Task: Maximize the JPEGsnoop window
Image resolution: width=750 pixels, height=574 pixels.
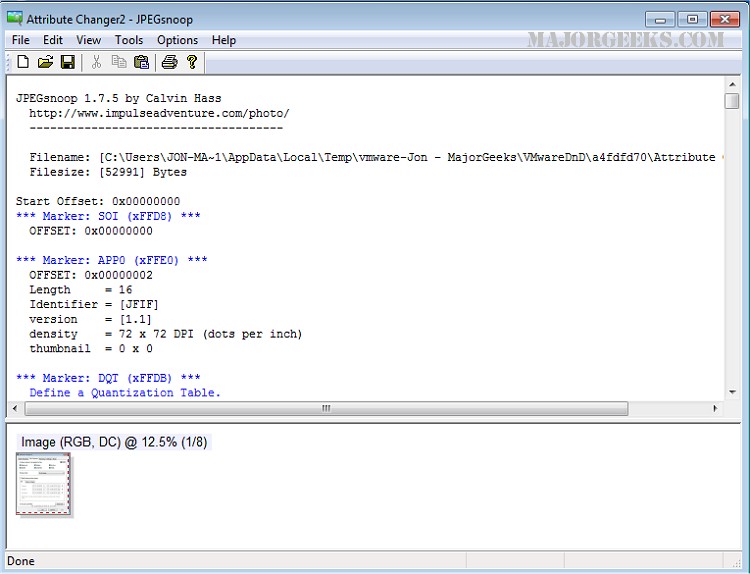Action: [692, 20]
